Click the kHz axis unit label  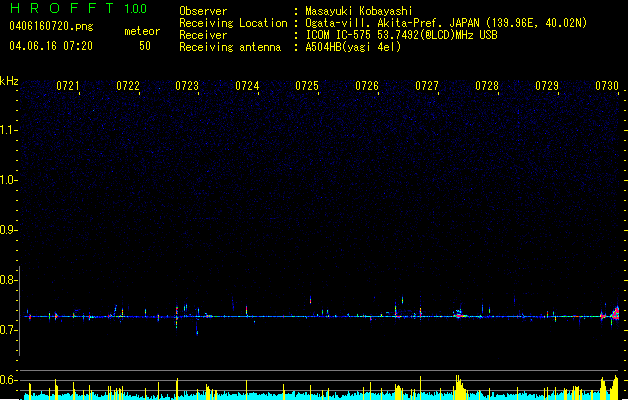(x=9, y=81)
